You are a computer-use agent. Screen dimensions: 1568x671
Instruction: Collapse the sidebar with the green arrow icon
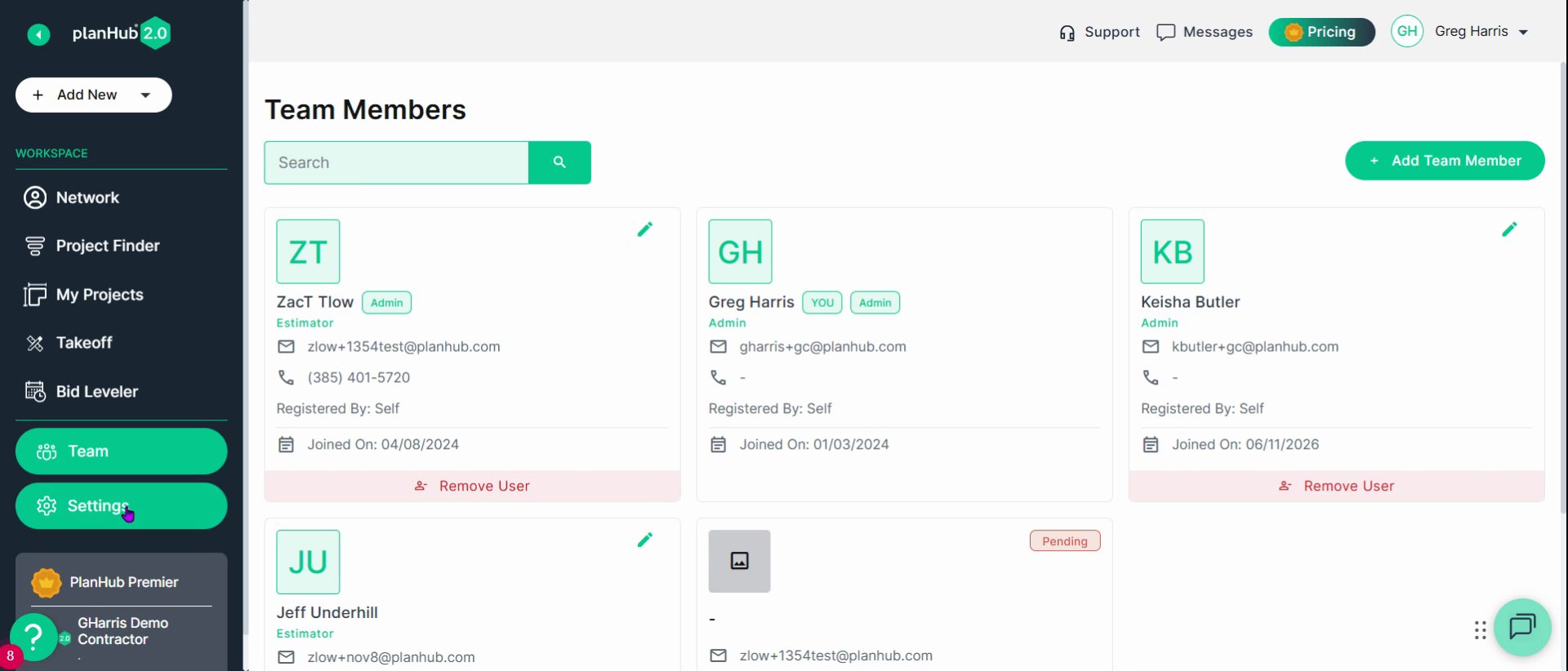point(38,34)
